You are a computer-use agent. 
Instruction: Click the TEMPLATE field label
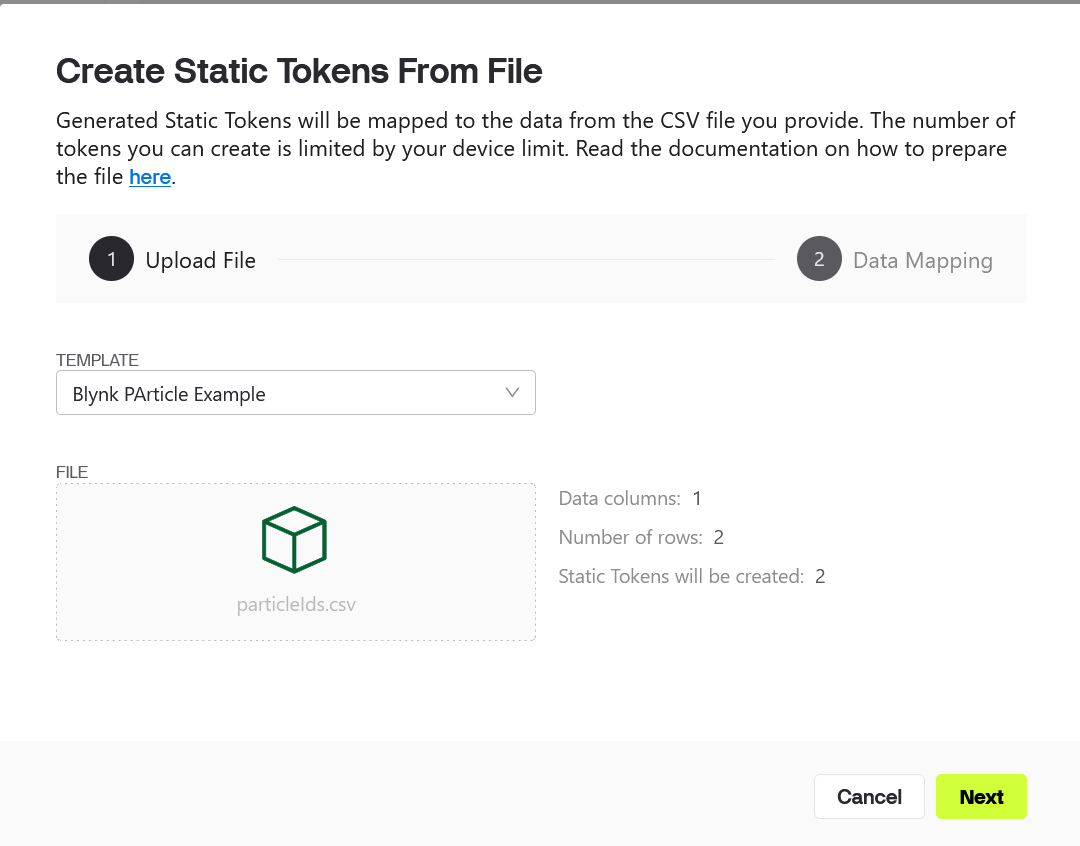(x=97, y=360)
